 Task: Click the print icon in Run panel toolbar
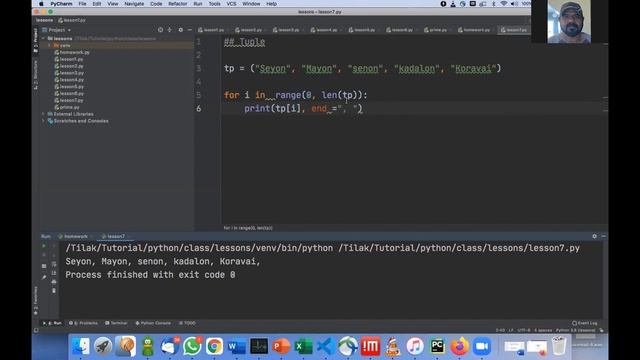click(54, 282)
